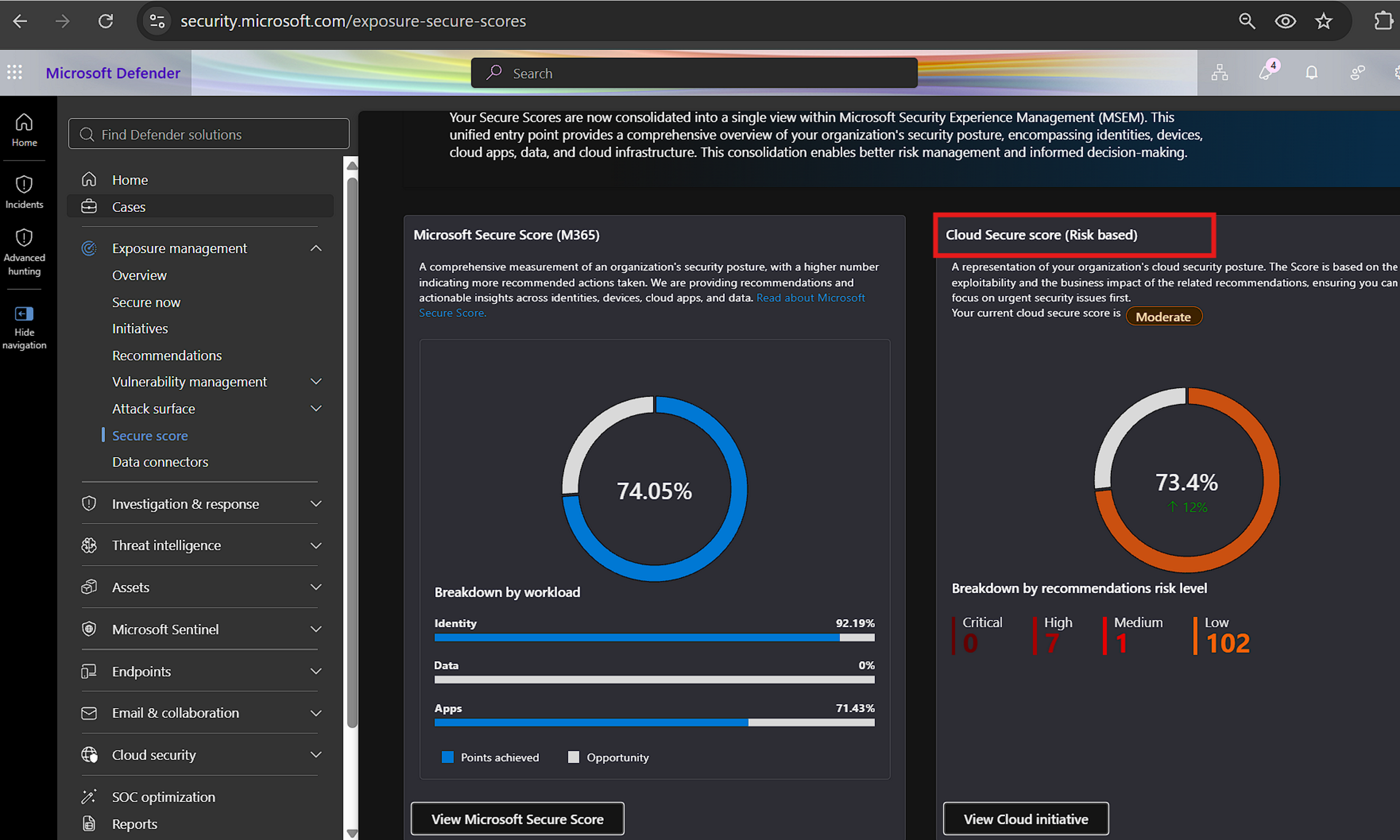The width and height of the screenshot is (1400, 840).
Task: Click the Find Defender solutions field
Action: pos(209,134)
